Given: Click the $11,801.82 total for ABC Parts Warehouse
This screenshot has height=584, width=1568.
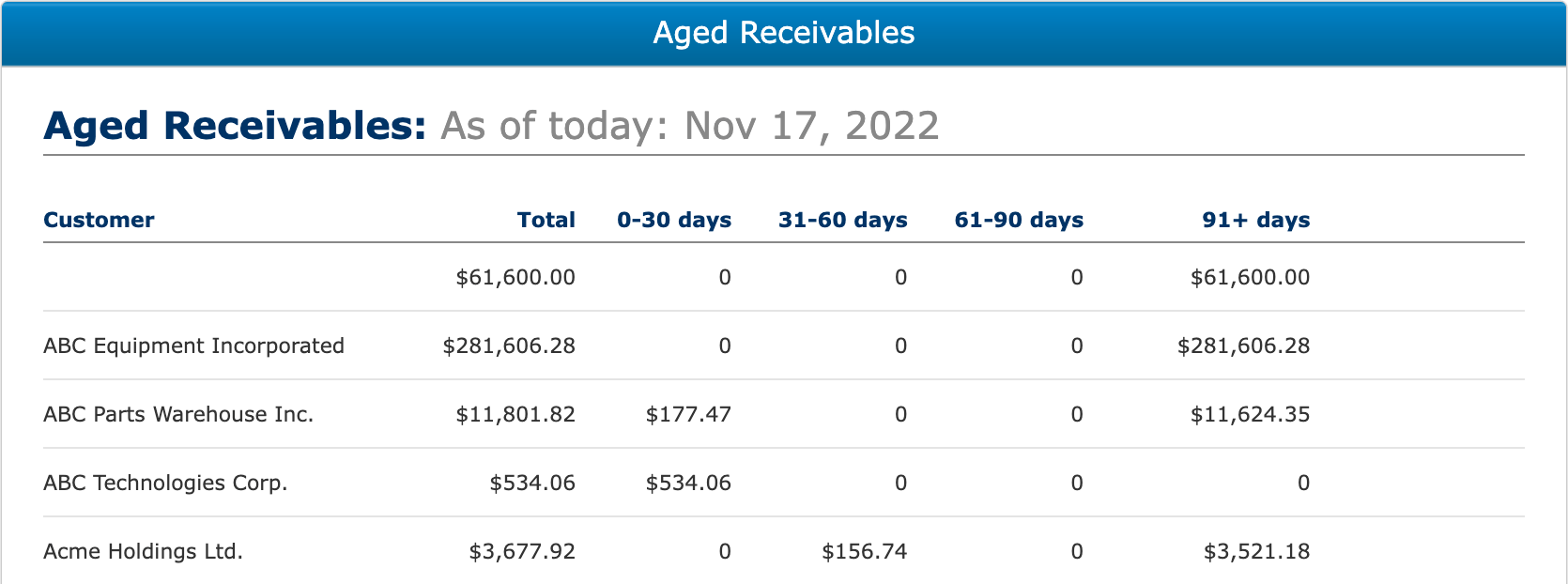Looking at the screenshot, I should click(x=515, y=414).
